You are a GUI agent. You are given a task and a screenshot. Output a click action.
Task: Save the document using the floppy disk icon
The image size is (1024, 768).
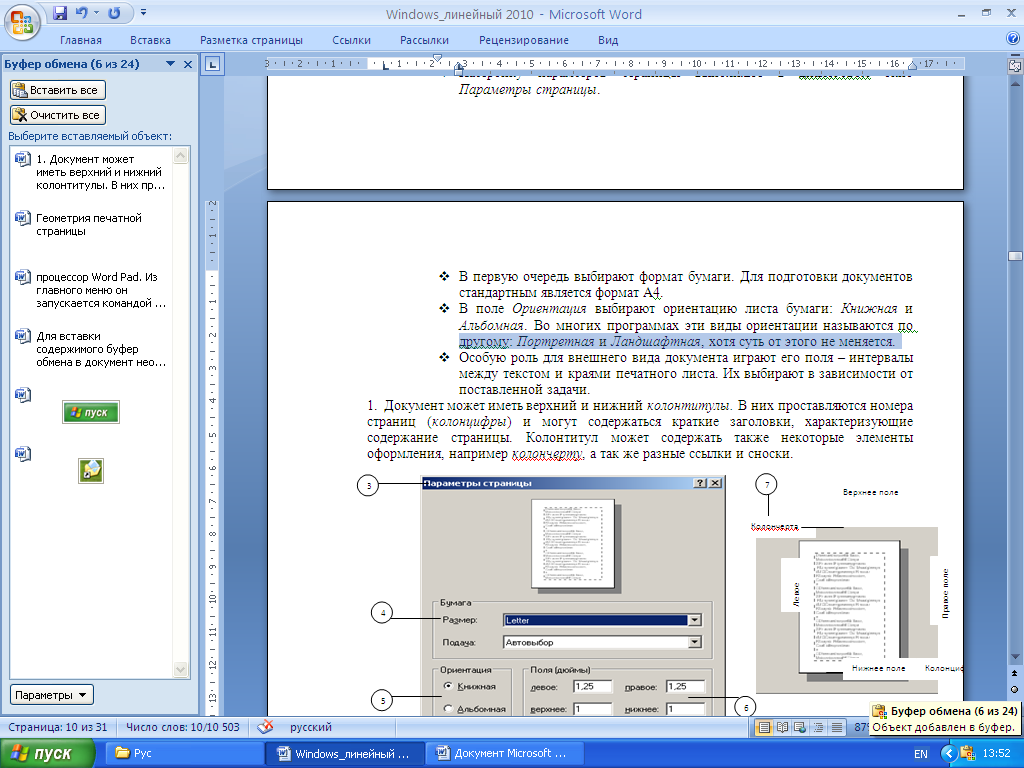pyautogui.click(x=60, y=13)
